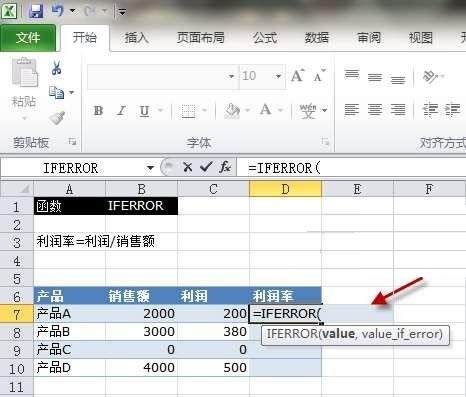The image size is (466, 397).
Task: Select the Format Painter brush icon
Action: click(57, 118)
